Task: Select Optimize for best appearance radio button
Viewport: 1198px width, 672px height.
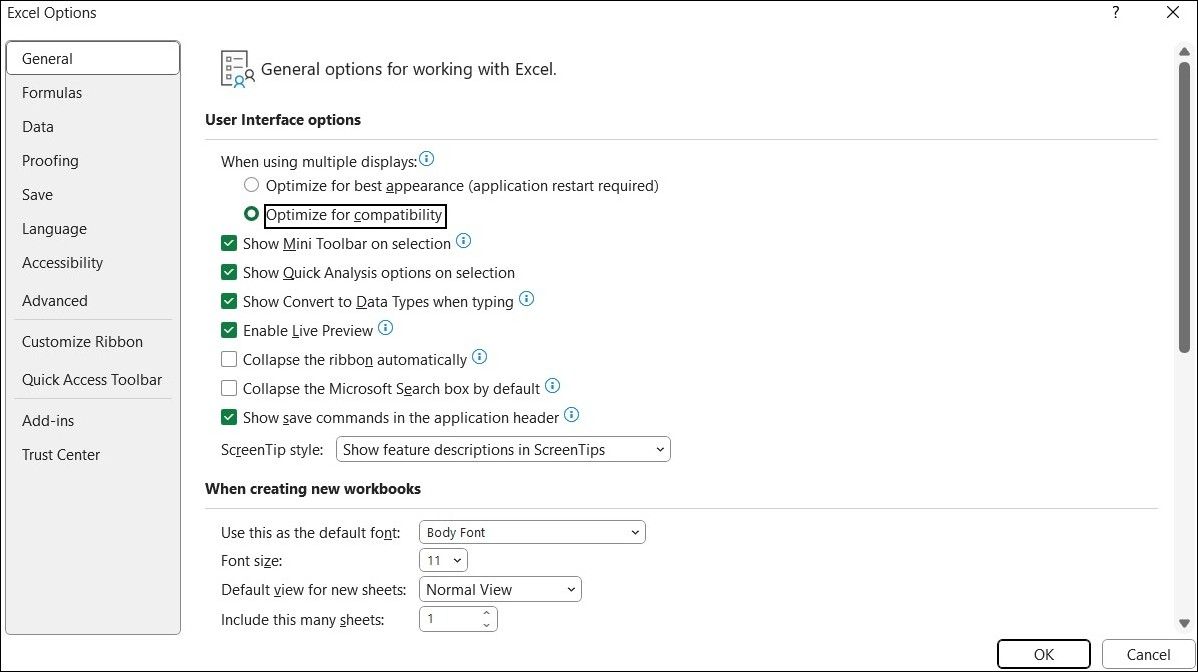Action: [251, 185]
